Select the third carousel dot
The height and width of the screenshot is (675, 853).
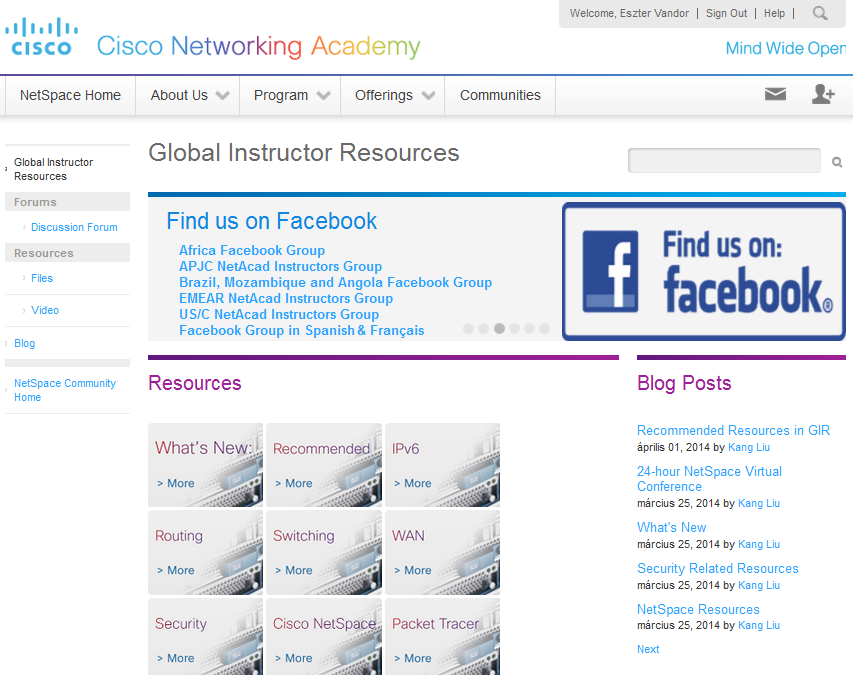point(499,329)
